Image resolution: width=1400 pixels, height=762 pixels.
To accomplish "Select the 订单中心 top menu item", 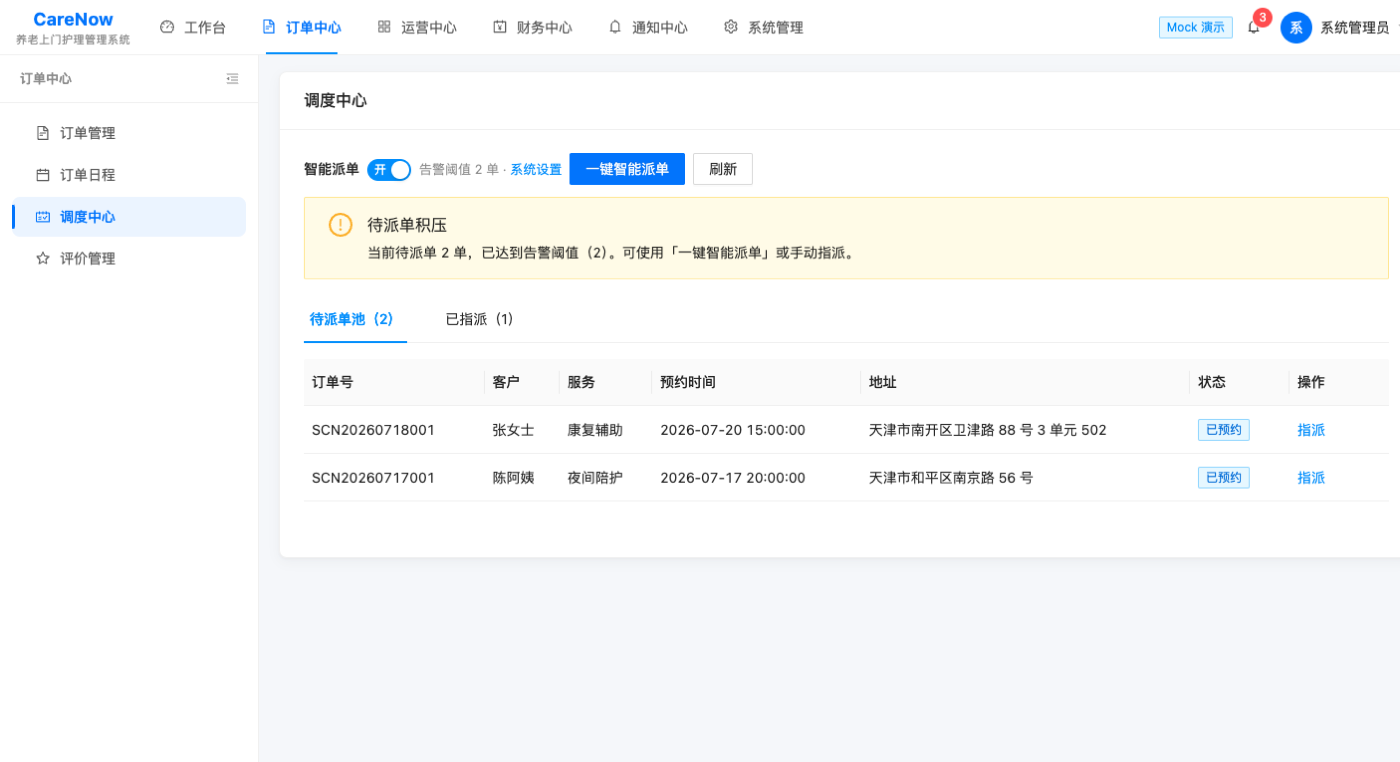I will pyautogui.click(x=302, y=27).
